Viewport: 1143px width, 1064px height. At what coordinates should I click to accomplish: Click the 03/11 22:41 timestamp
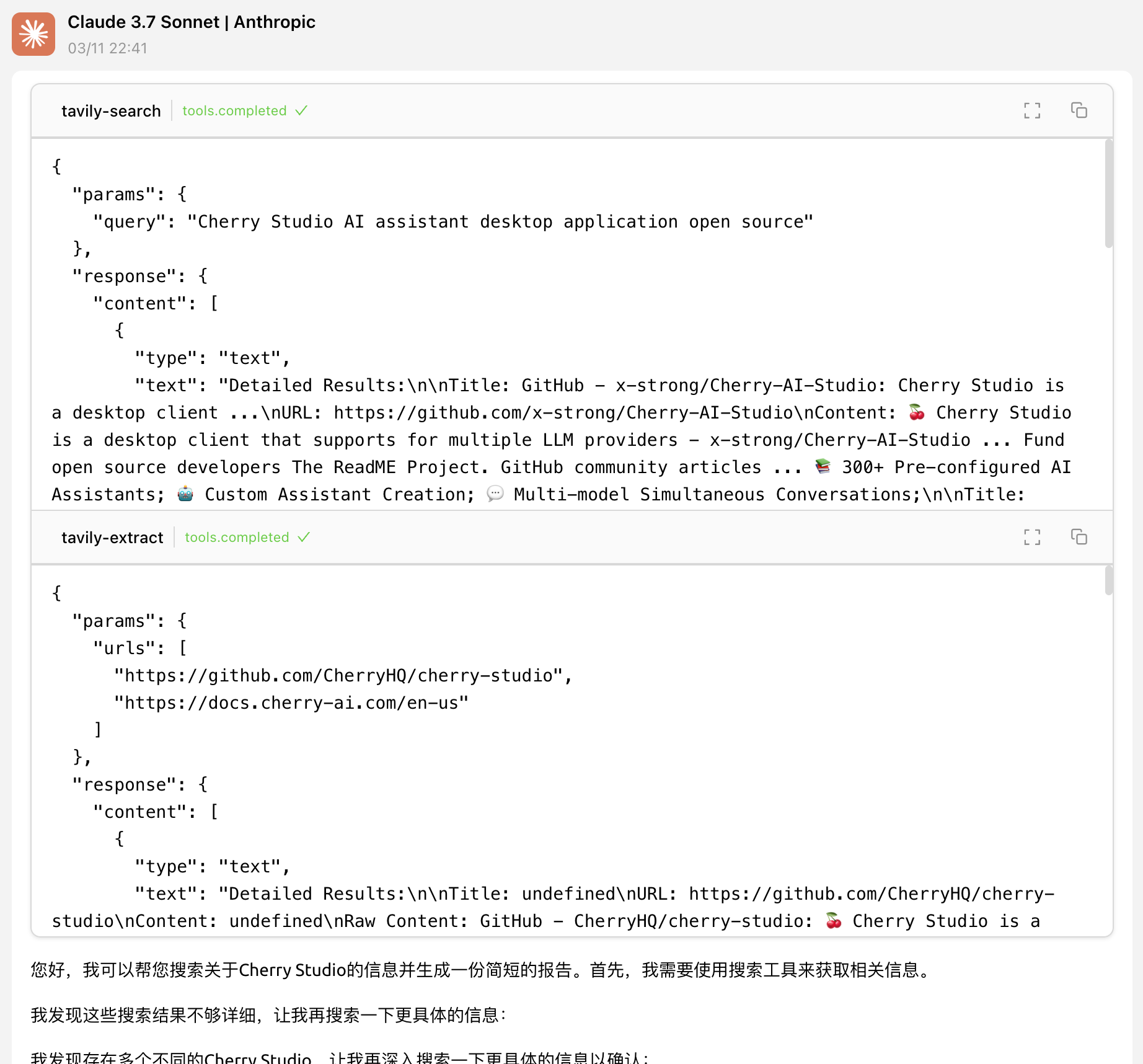click(x=108, y=48)
